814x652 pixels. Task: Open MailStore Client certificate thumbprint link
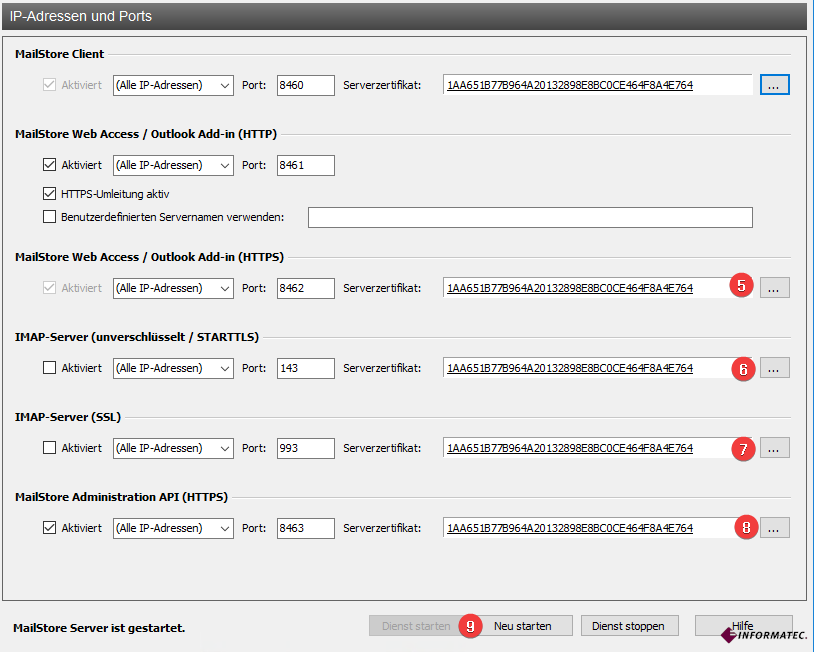[570, 85]
